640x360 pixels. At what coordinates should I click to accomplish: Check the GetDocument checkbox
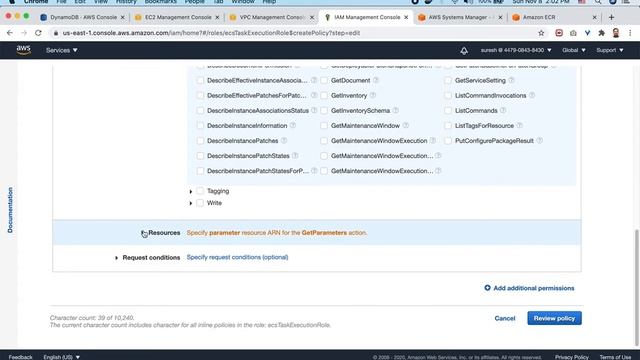click(324, 80)
